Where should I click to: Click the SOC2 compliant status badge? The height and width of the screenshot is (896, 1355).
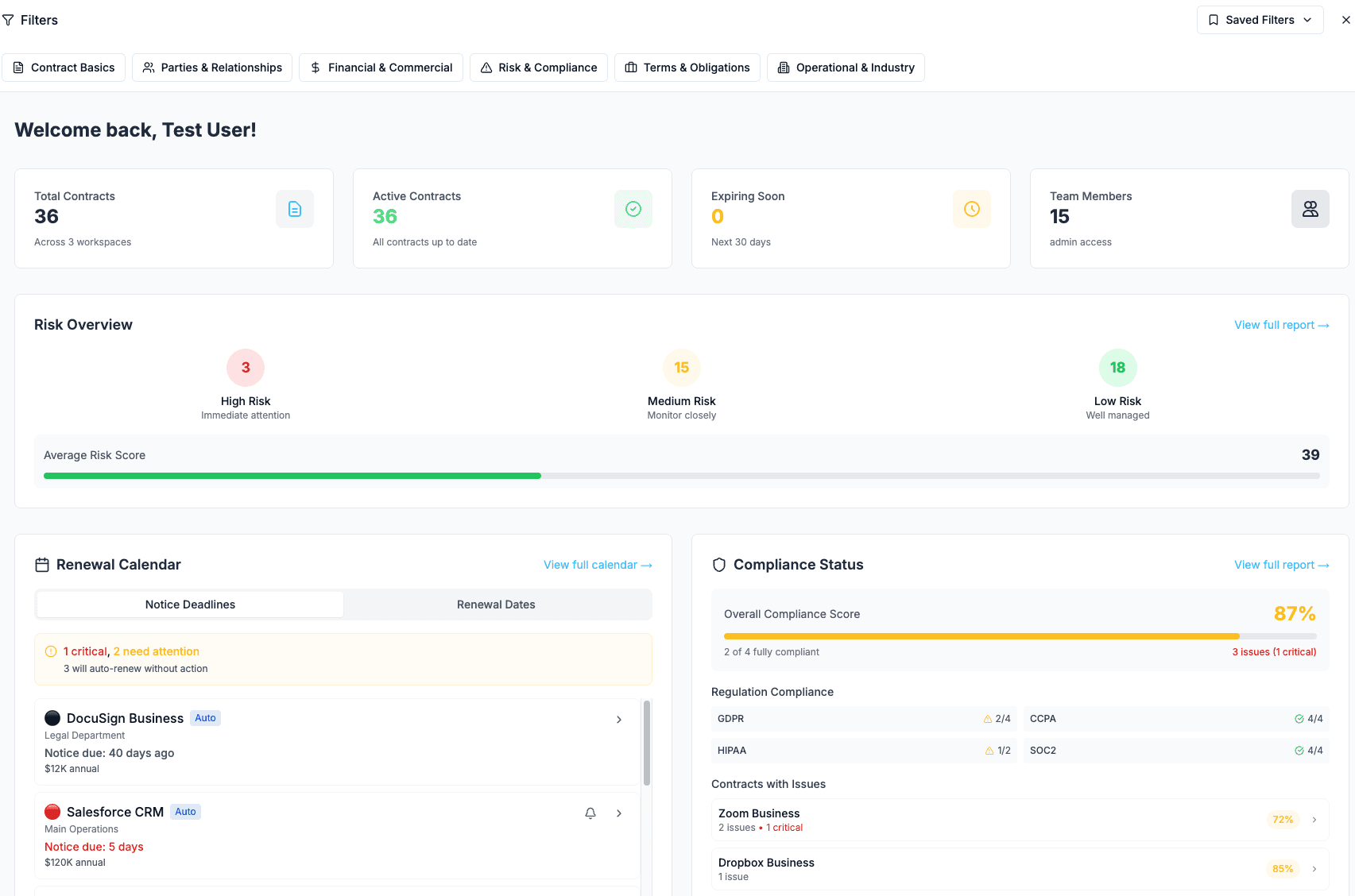click(x=1310, y=750)
